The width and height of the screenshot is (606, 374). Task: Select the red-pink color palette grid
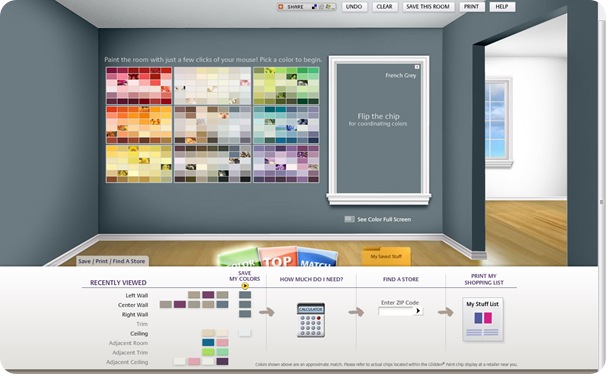(x=139, y=86)
